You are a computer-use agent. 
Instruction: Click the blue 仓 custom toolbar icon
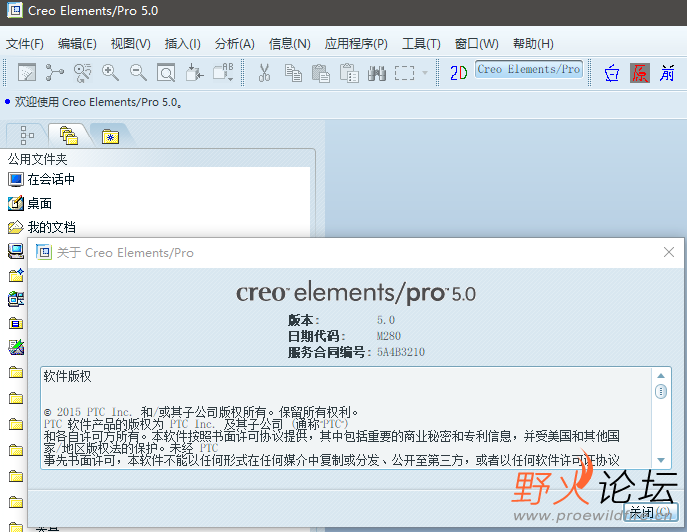[x=612, y=73]
